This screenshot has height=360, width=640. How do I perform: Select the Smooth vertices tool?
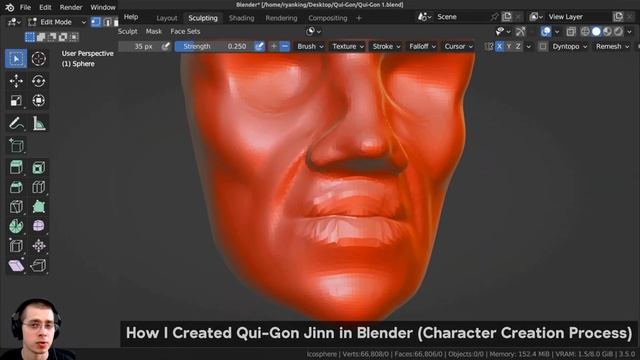pyautogui.click(x=38, y=226)
